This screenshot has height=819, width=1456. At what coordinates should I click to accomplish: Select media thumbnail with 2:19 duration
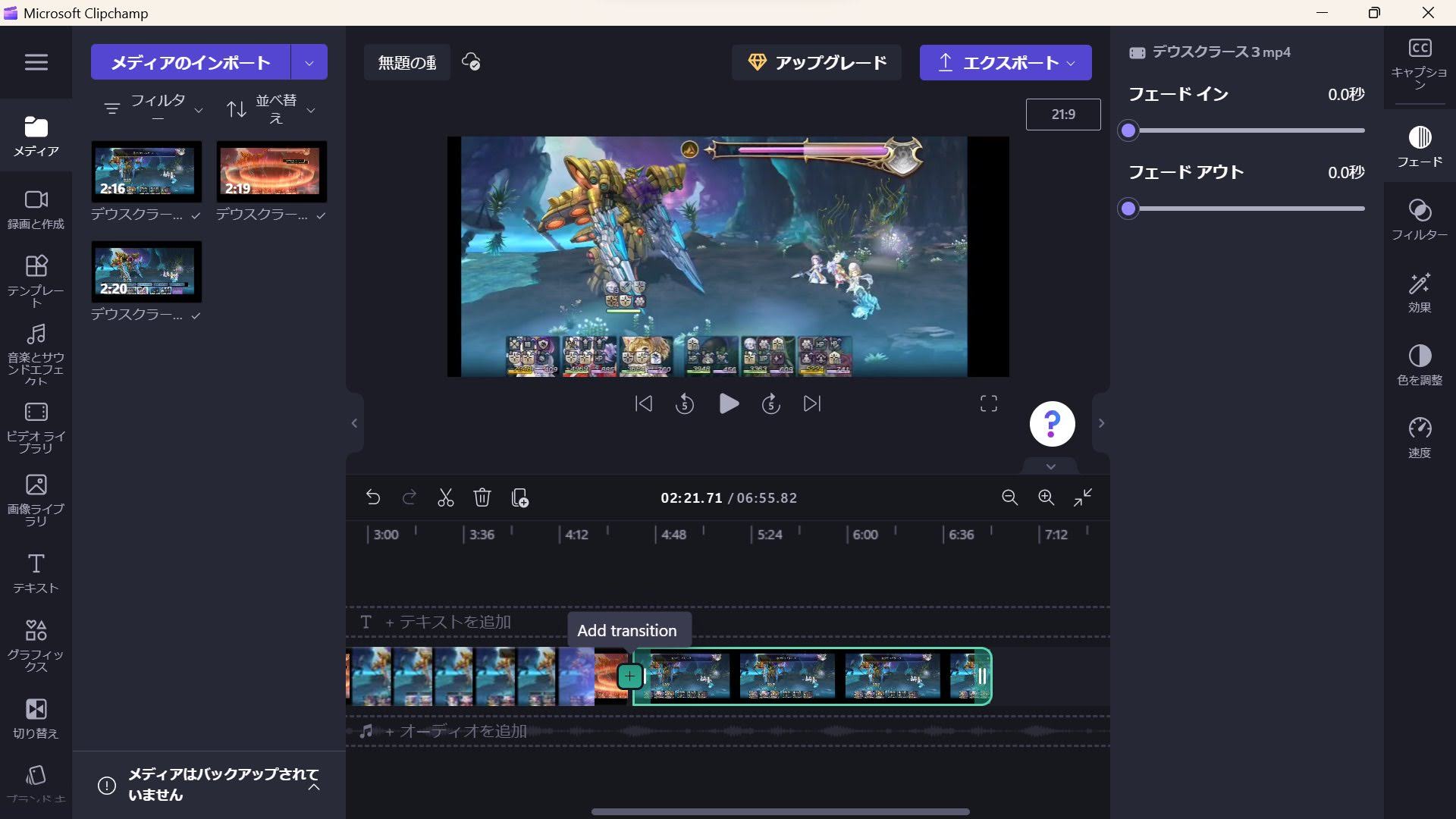pos(271,171)
